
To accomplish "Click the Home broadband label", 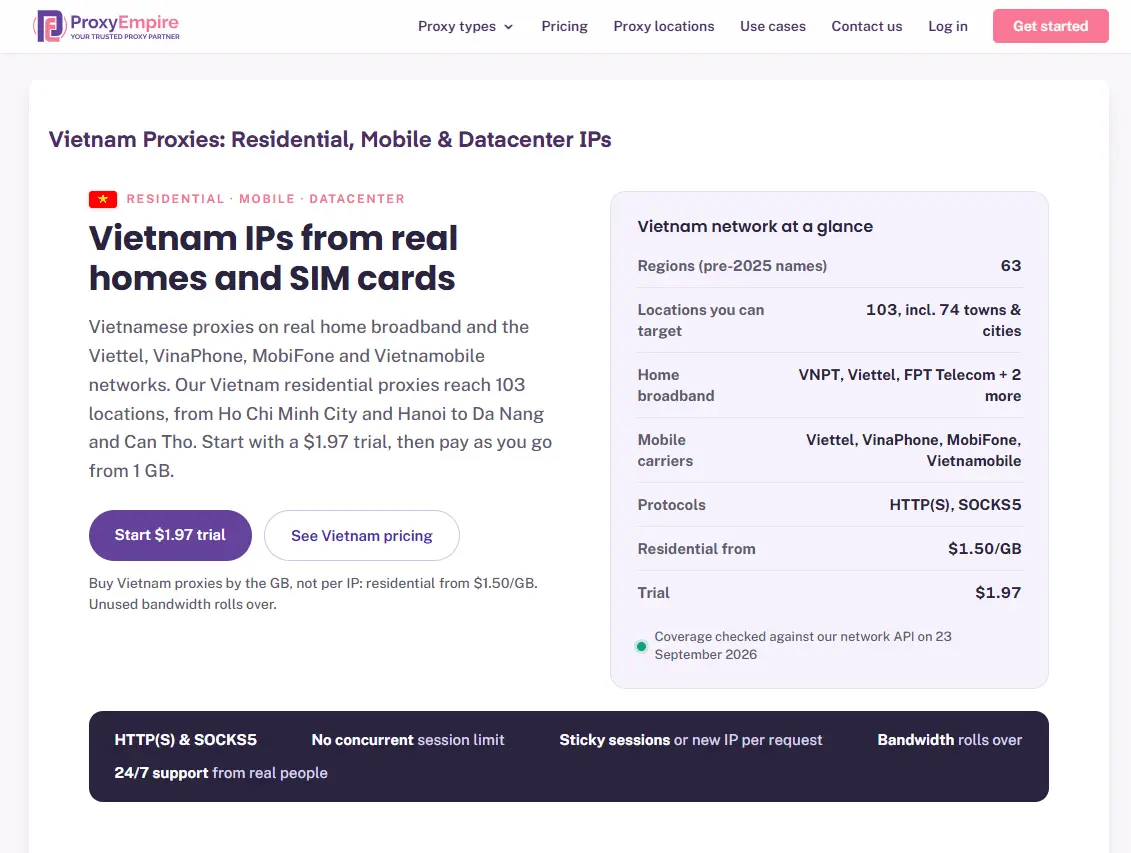I will coord(676,385).
